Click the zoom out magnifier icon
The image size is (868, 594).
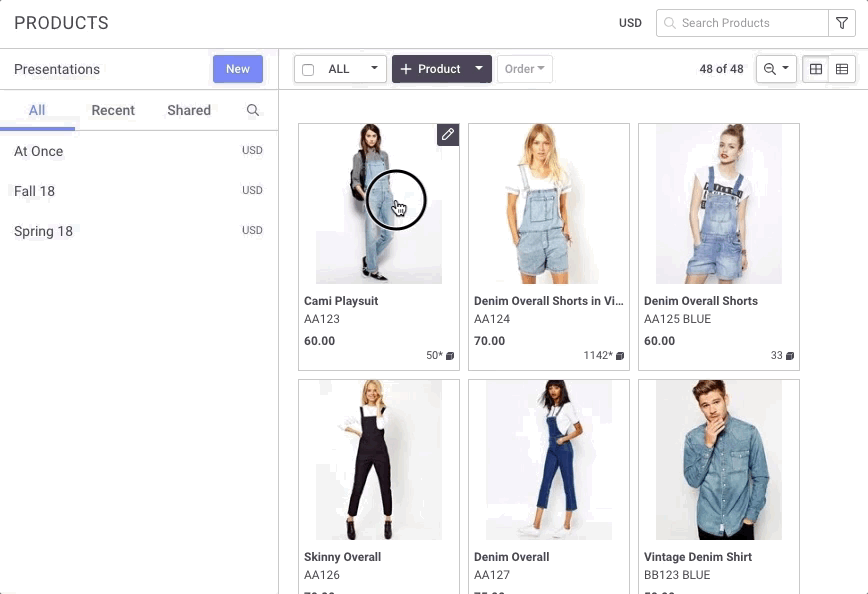(769, 69)
